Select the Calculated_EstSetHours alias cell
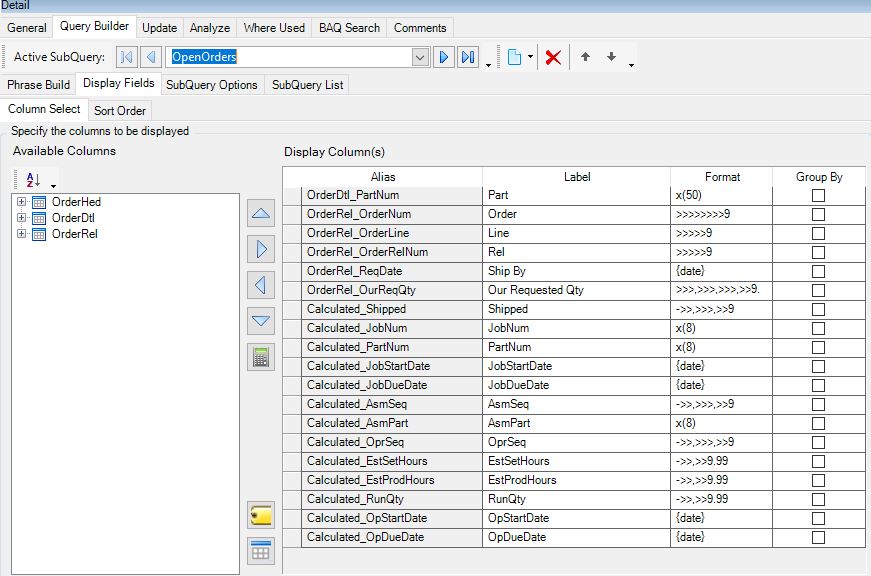 coord(392,461)
